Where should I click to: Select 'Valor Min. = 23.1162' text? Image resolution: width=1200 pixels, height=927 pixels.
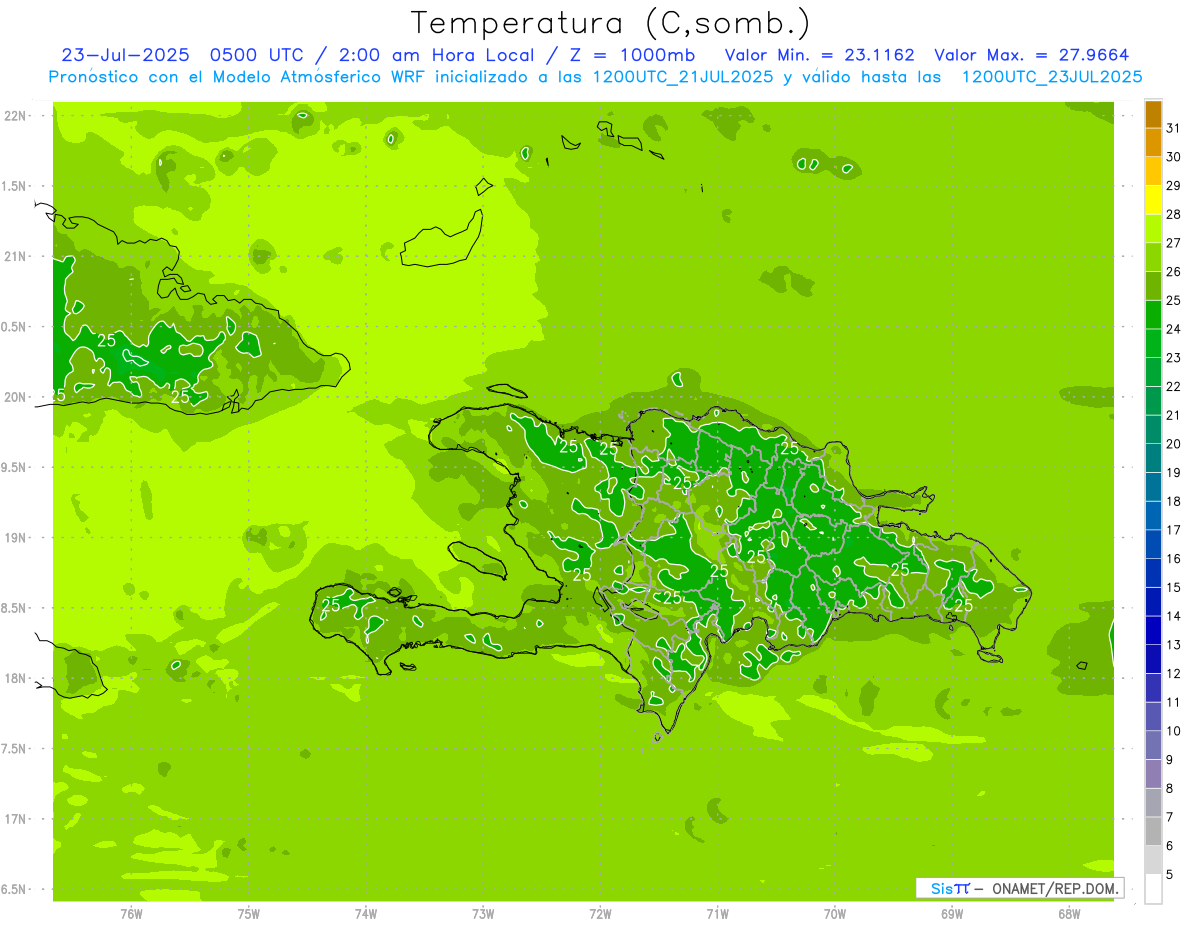pos(819,55)
